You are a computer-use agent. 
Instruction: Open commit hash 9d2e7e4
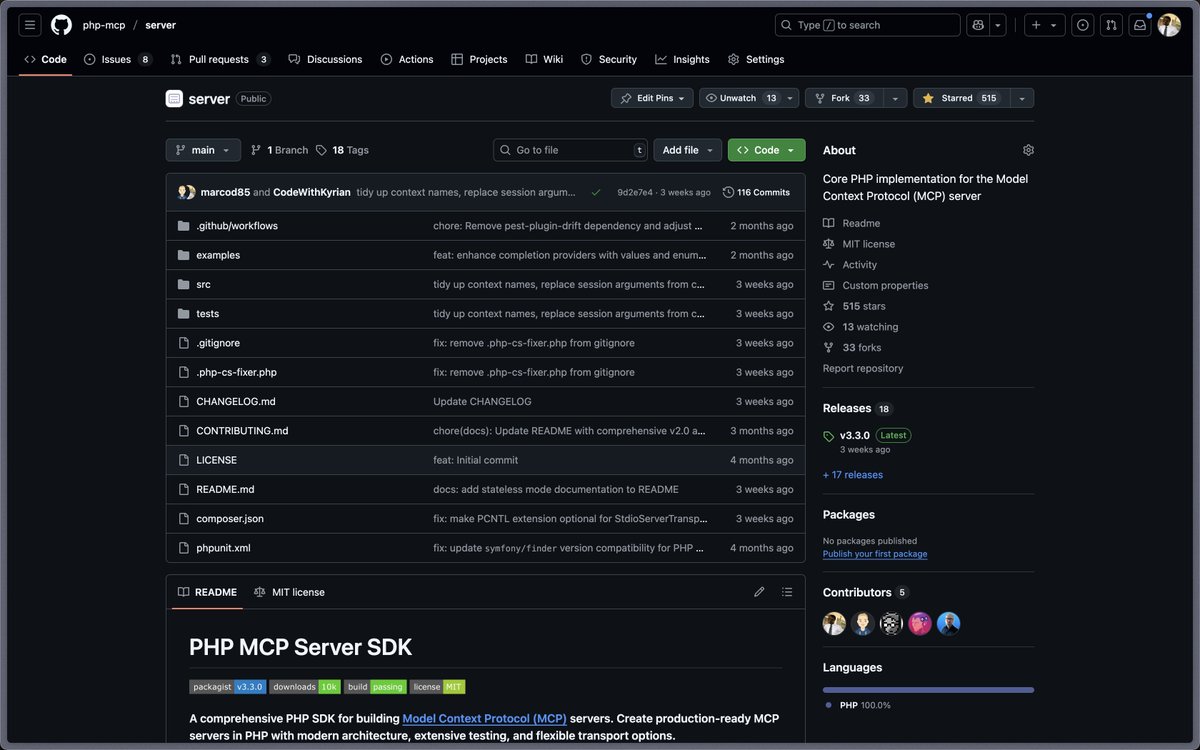coord(634,192)
